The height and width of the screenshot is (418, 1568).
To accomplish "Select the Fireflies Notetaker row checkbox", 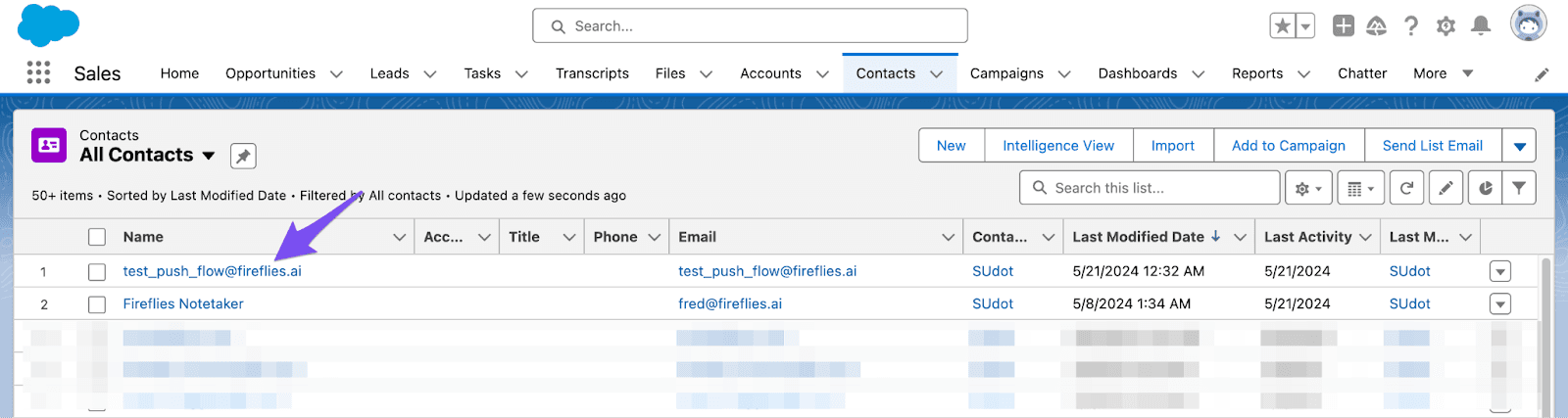I will point(97,304).
